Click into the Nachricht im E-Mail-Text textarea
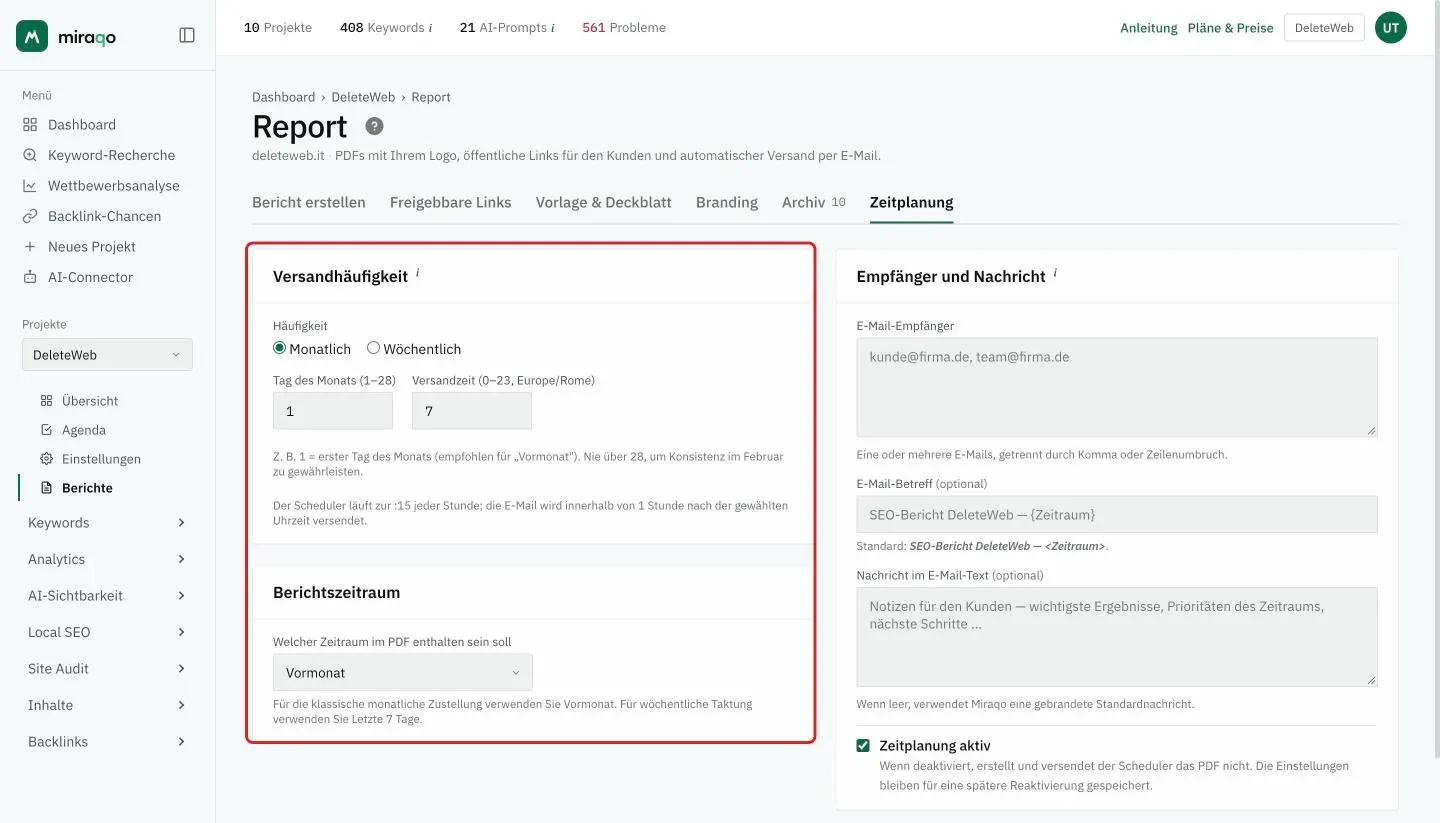This screenshot has height=823, width=1440. tap(1117, 637)
